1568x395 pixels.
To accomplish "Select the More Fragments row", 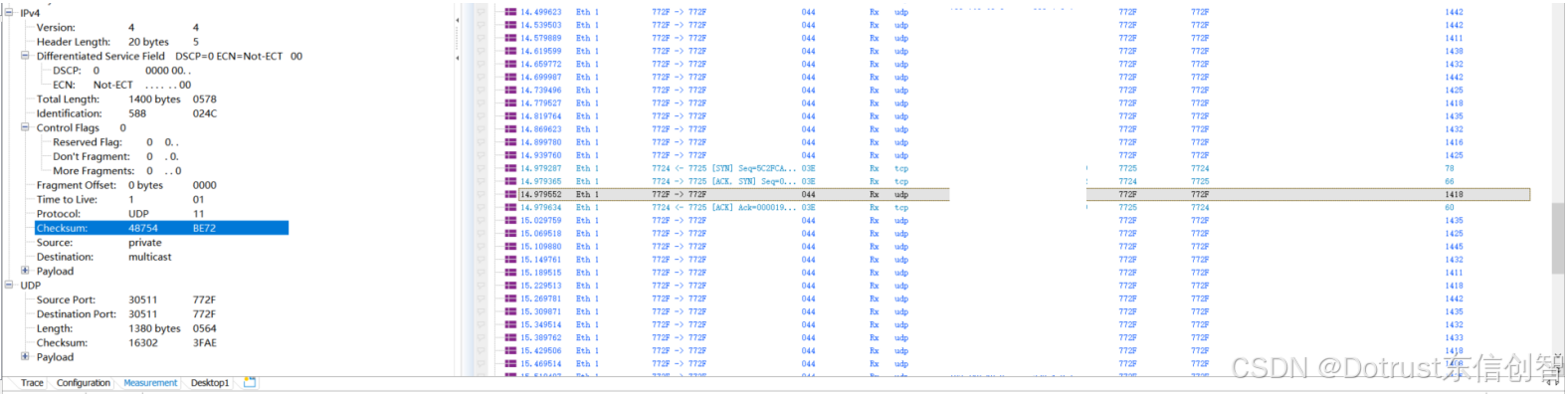I will click(116, 171).
